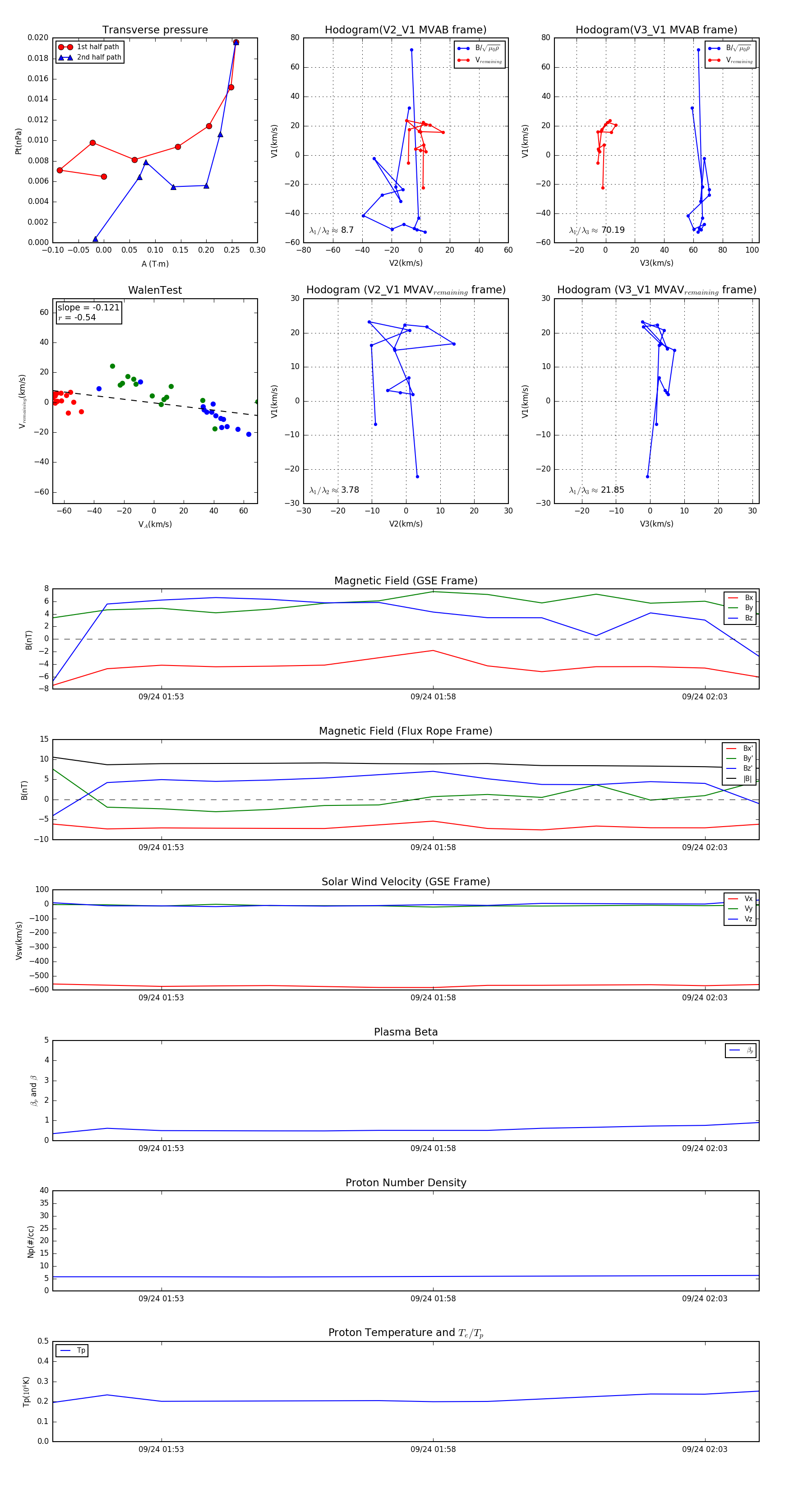Click the "Bx'" legend entry
Image resolution: width=812 pixels, height=1489 pixels.
point(739,748)
